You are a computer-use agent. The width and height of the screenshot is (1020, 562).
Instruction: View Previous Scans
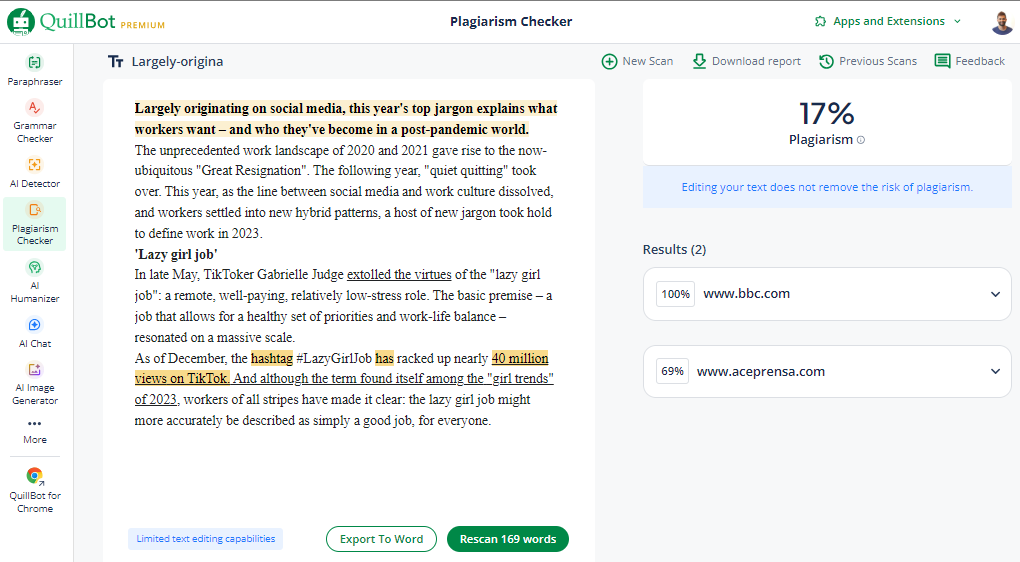(x=867, y=61)
